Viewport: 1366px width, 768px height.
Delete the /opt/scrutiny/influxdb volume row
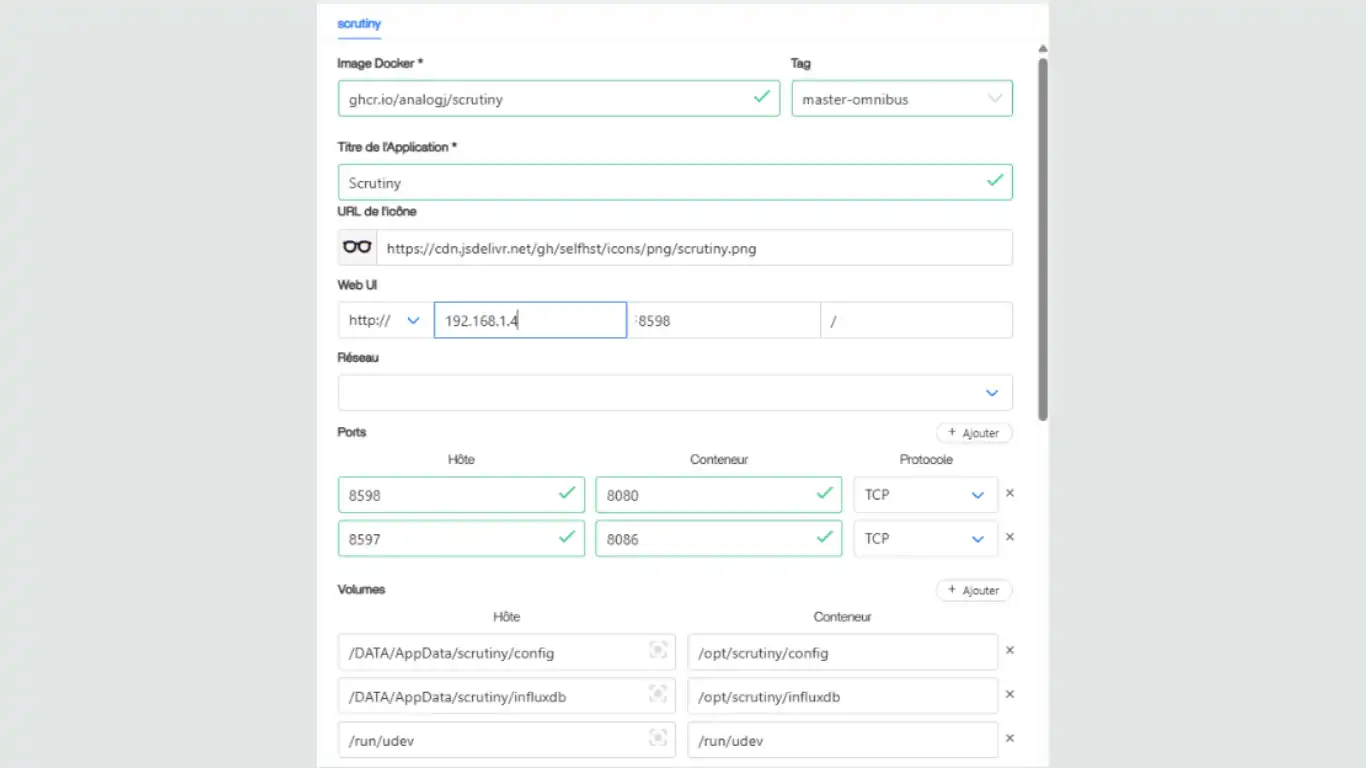point(1009,695)
